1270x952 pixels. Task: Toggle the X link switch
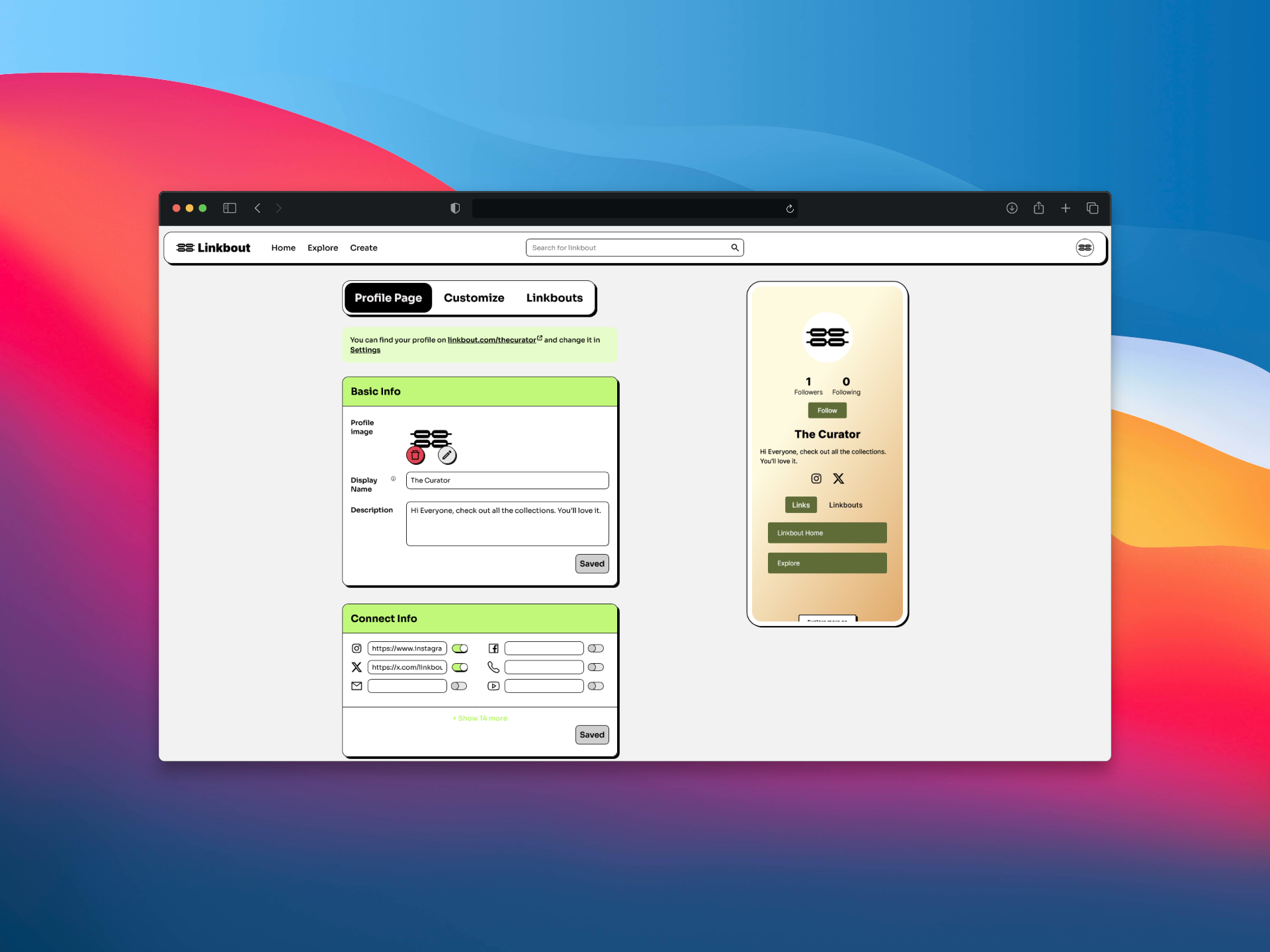point(460,667)
